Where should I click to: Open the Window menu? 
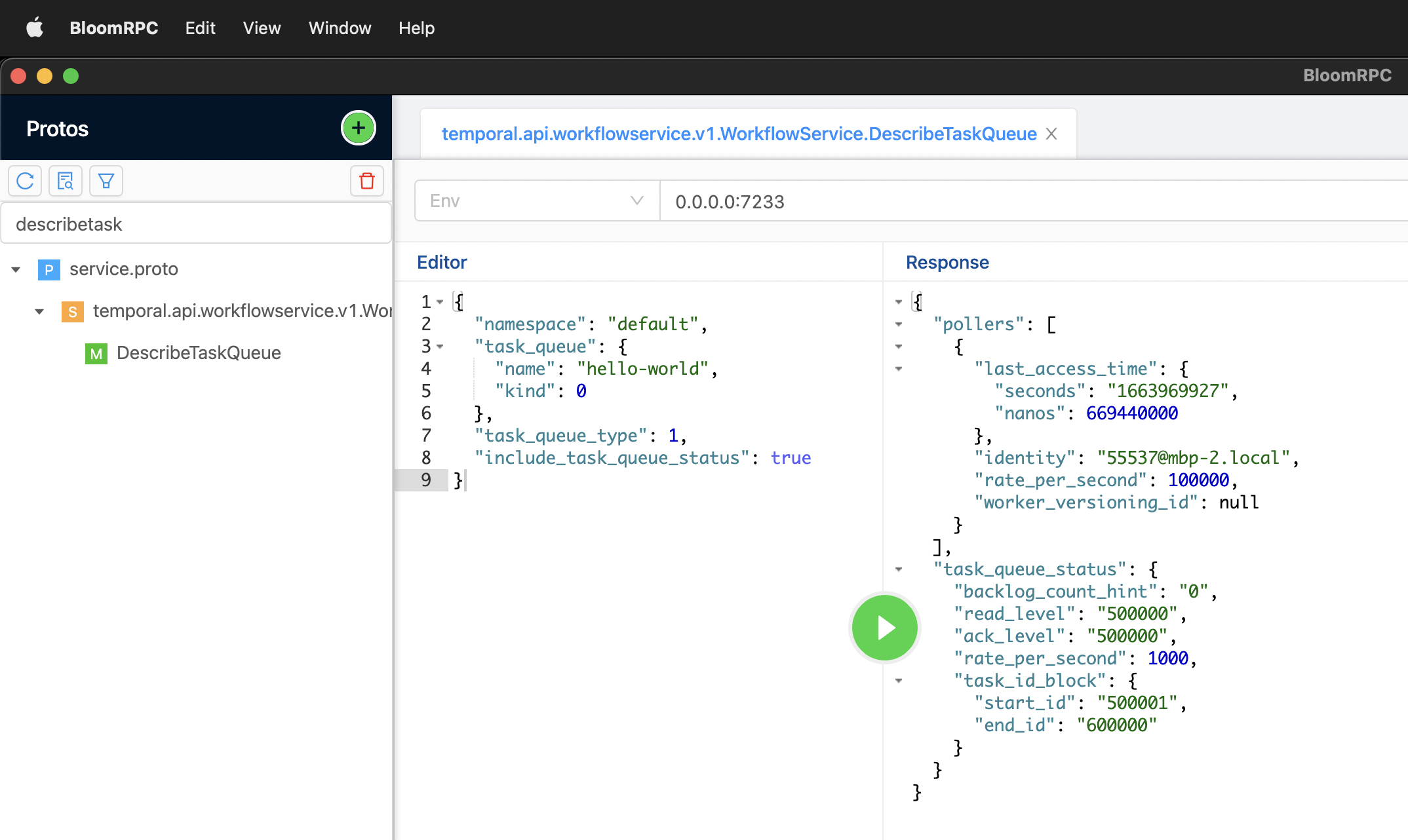pos(340,28)
